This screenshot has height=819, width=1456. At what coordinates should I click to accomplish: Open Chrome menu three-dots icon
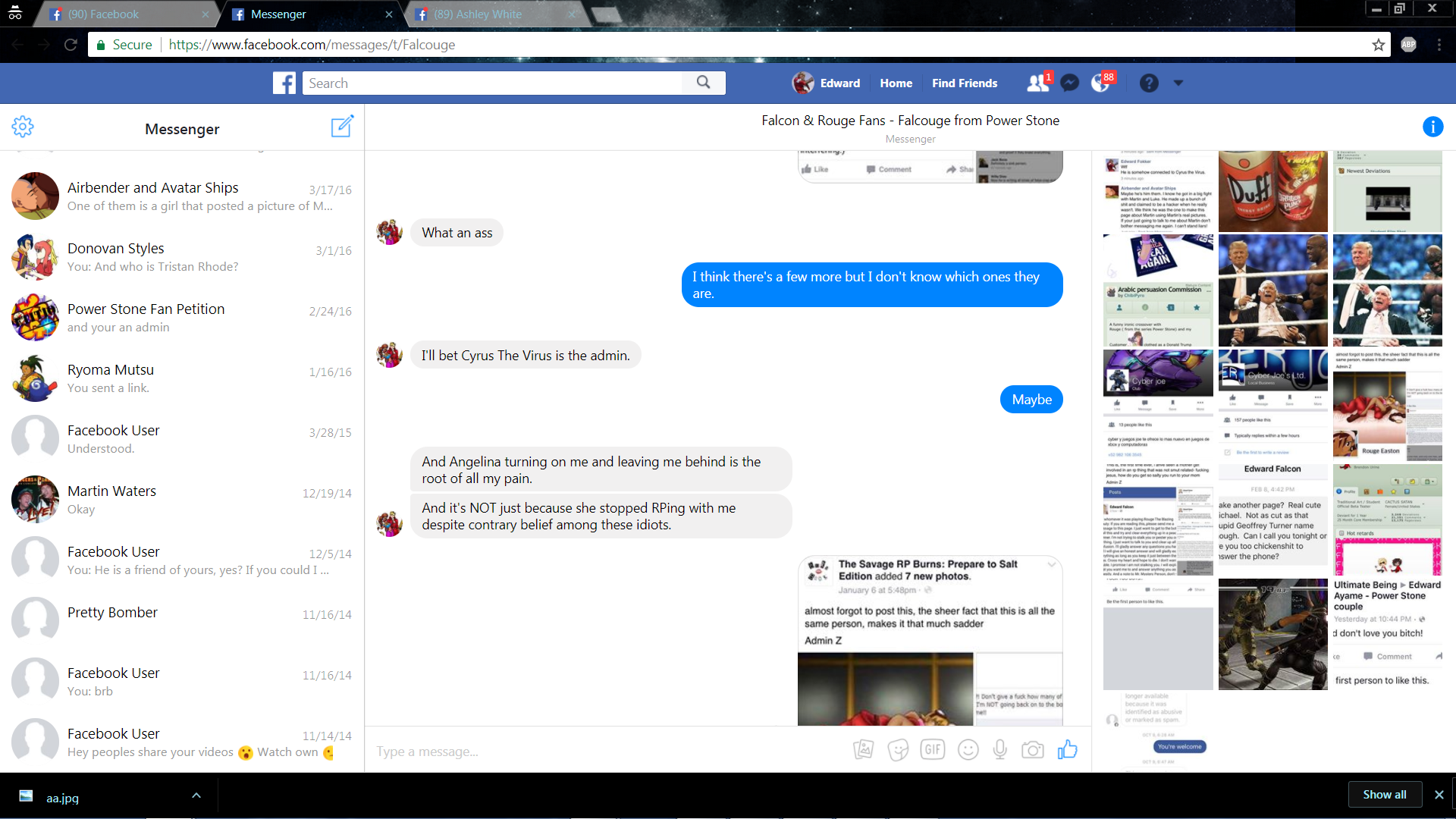click(x=1439, y=45)
